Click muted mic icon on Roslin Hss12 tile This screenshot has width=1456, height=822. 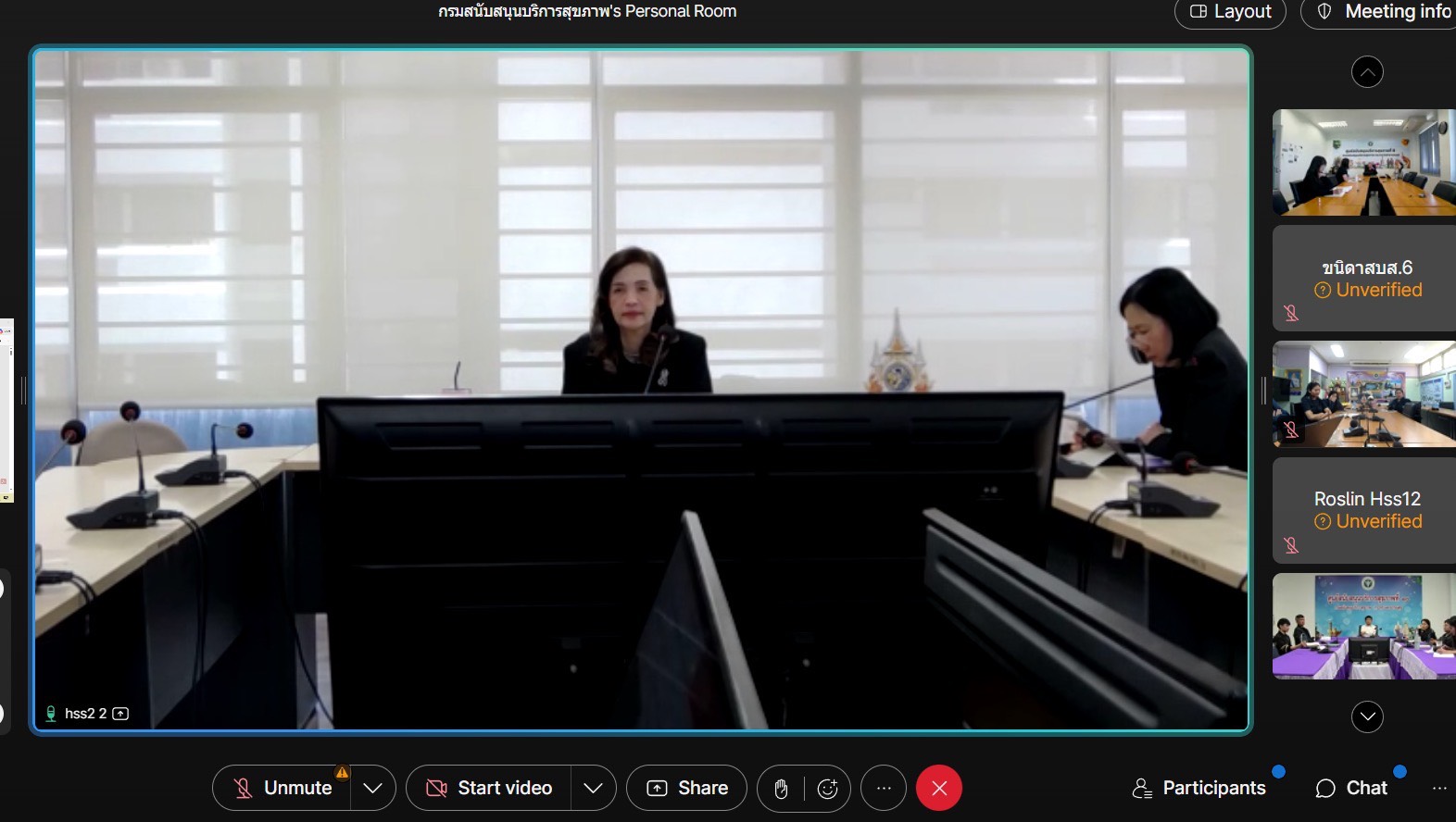(1291, 545)
